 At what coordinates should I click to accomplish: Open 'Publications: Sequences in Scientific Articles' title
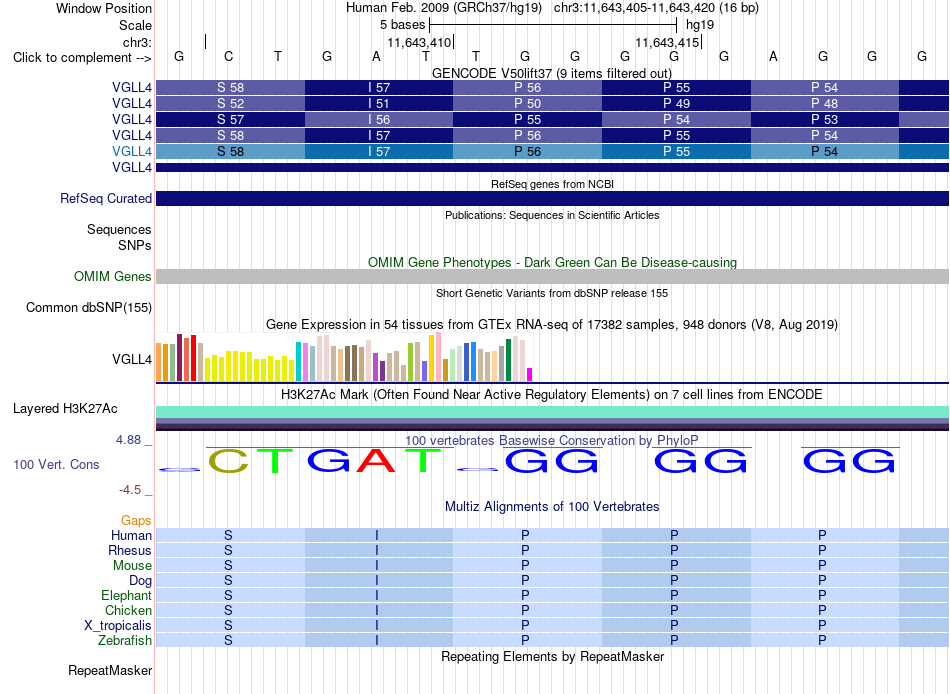[x=552, y=215]
